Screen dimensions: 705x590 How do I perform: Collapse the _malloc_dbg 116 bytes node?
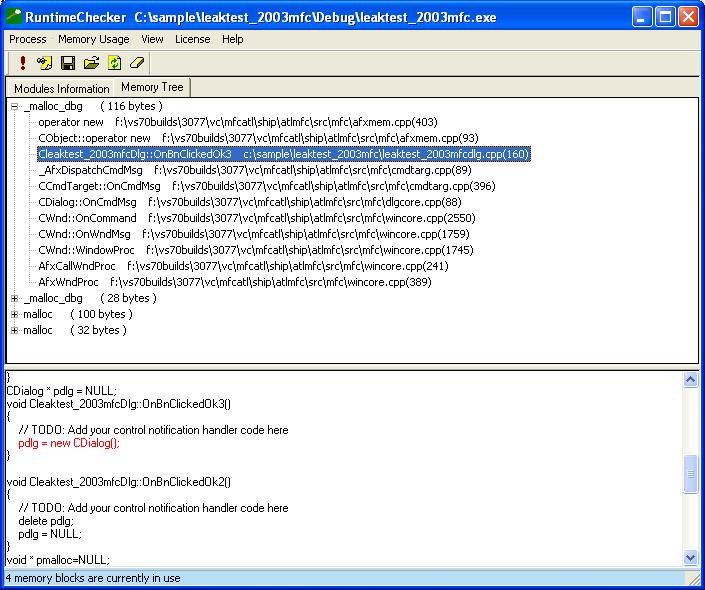point(14,107)
